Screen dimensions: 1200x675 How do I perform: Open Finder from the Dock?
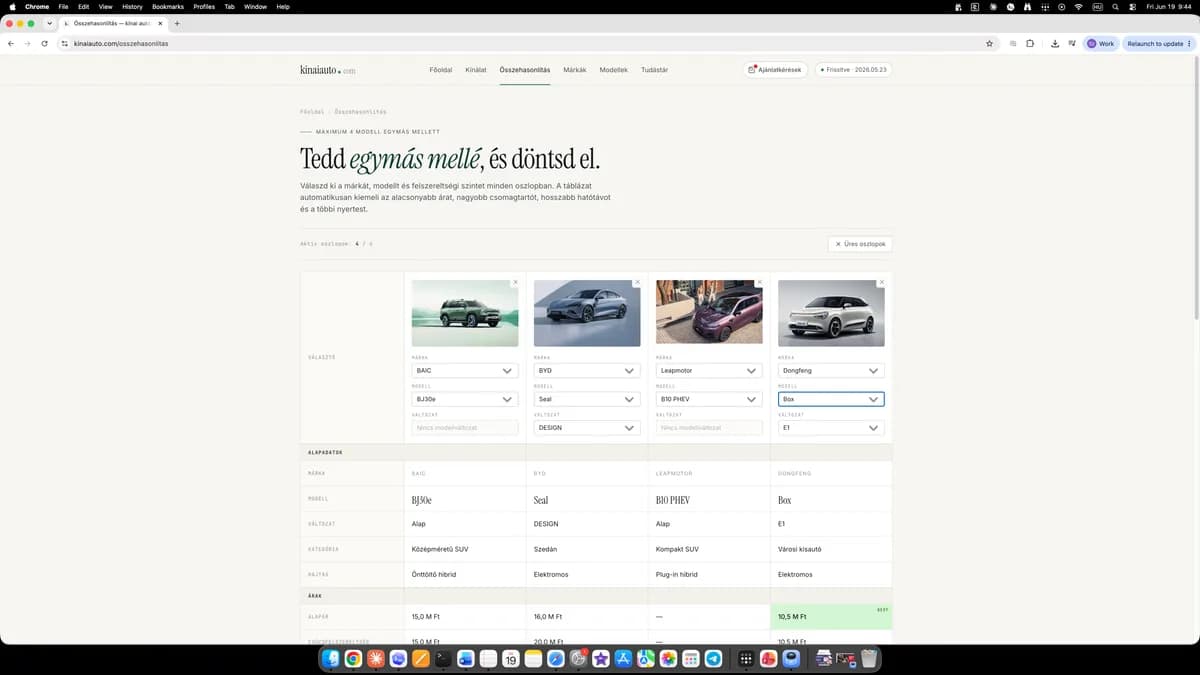click(x=331, y=659)
